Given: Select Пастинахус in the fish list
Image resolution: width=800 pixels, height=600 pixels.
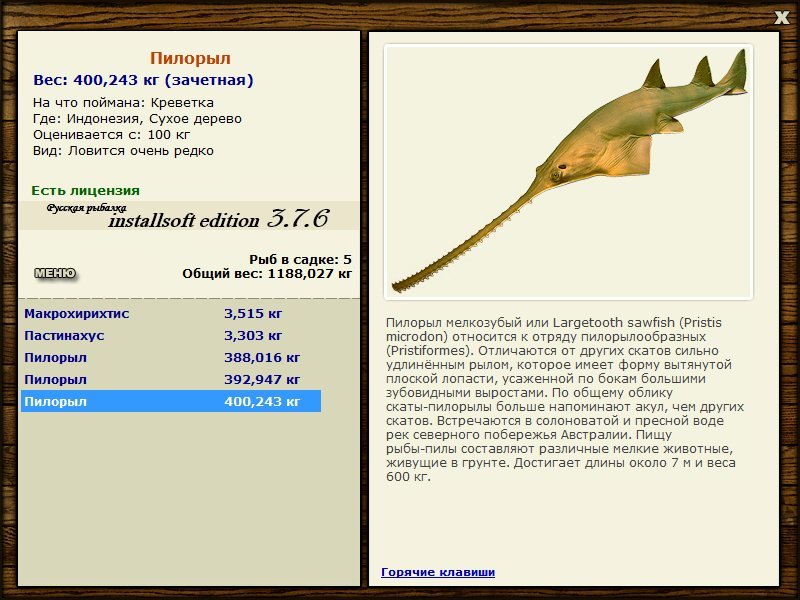Looking at the screenshot, I should click(x=171, y=335).
